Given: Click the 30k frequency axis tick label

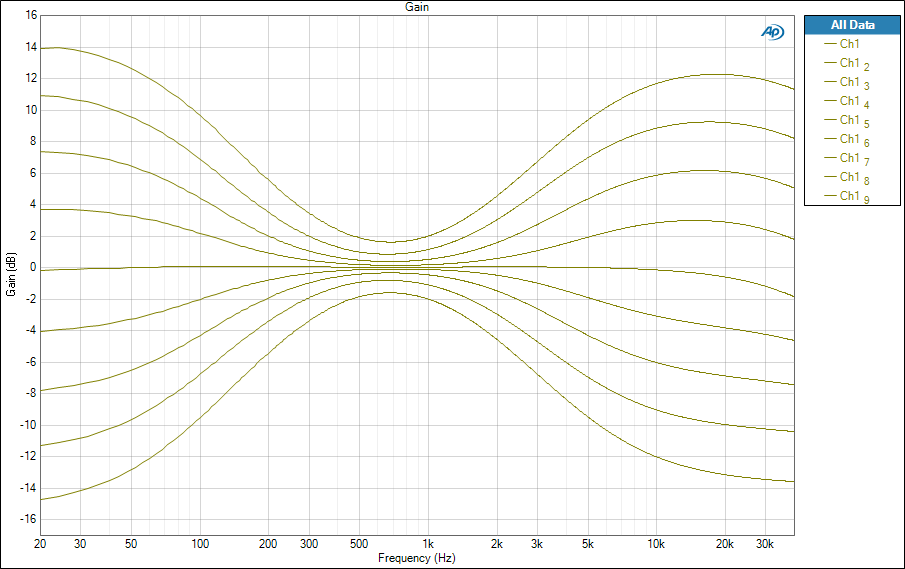Looking at the screenshot, I should pyautogui.click(x=765, y=544).
